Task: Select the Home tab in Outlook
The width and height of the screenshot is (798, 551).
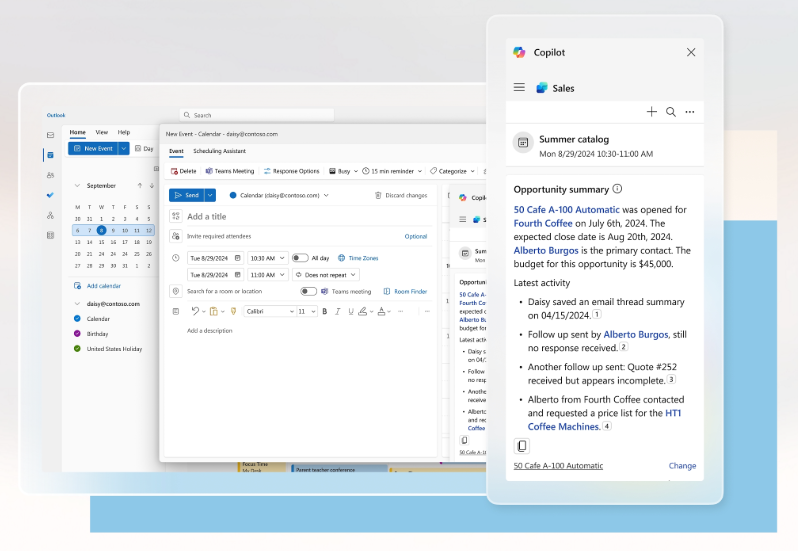Action: [77, 132]
